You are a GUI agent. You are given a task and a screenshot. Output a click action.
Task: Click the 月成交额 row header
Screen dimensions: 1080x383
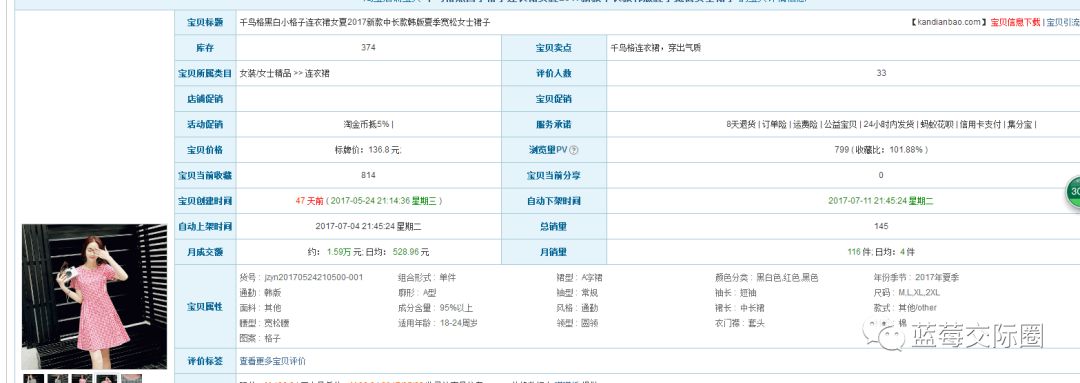205,252
